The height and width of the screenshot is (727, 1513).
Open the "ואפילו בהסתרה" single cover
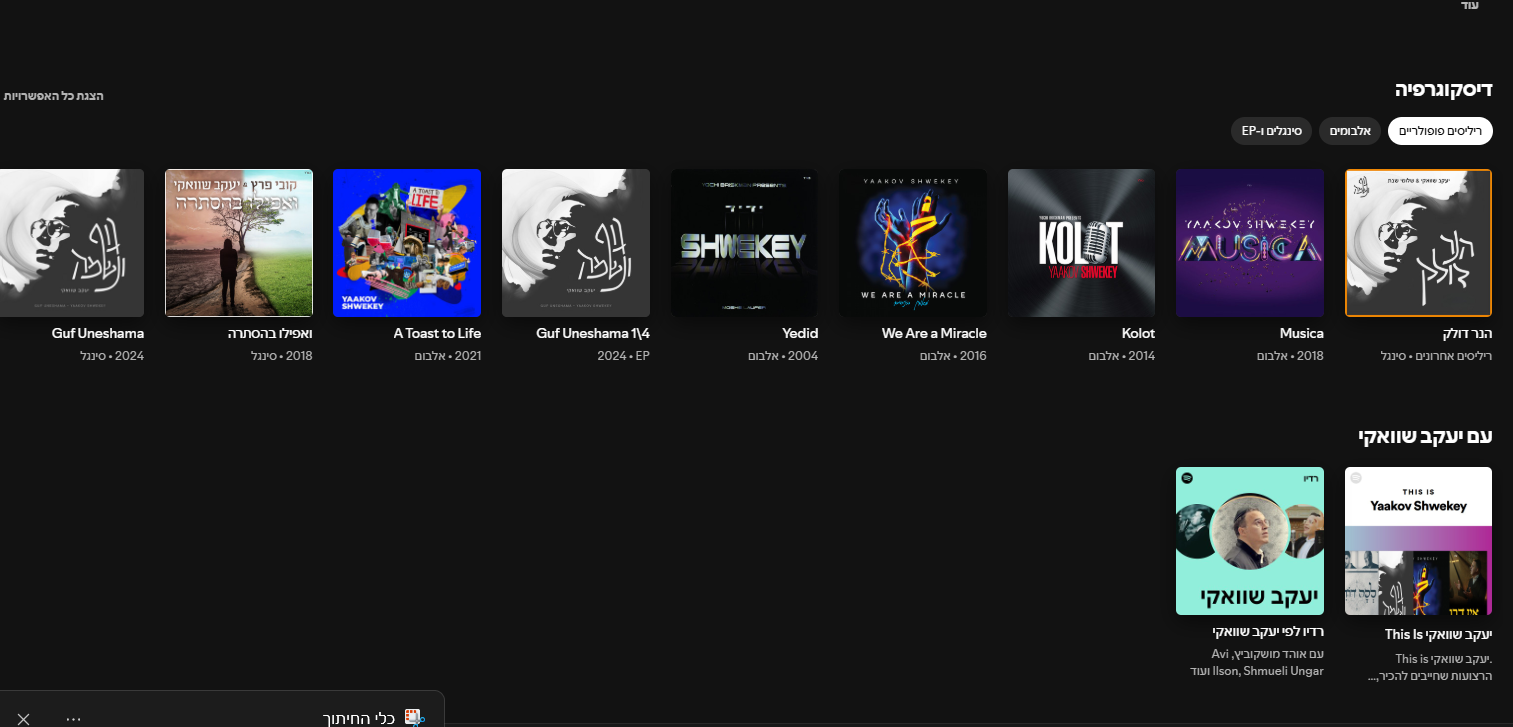(239, 243)
